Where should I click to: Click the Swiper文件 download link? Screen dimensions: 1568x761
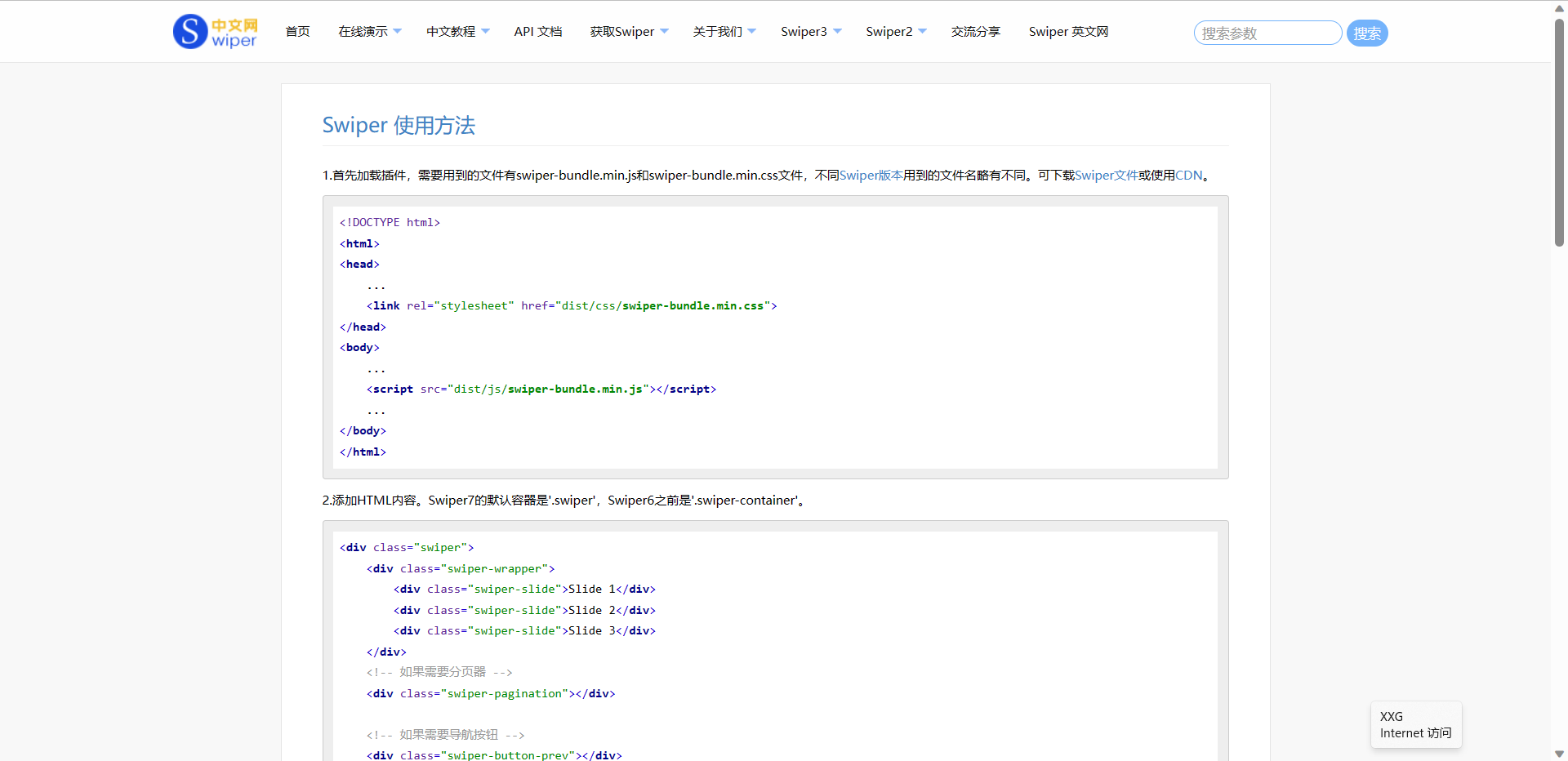[1105, 175]
